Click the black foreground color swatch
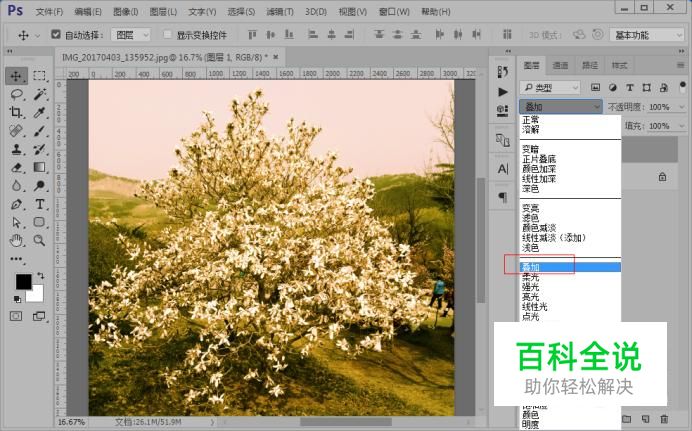Screen dimensions: 692x431 point(23,281)
